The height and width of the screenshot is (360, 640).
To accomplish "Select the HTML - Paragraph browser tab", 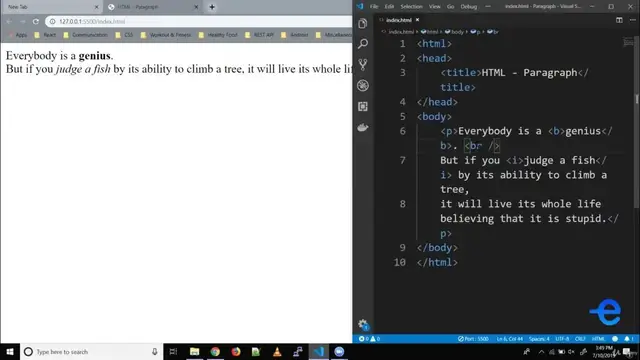I will pos(152,7).
